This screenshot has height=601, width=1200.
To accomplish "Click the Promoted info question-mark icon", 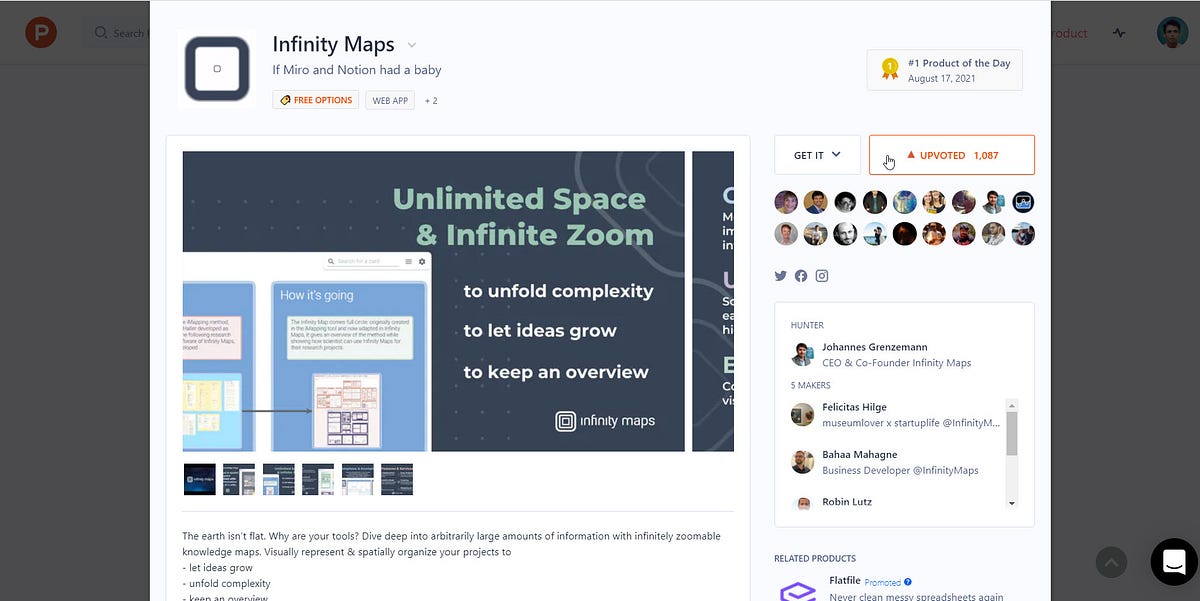I will (x=908, y=581).
